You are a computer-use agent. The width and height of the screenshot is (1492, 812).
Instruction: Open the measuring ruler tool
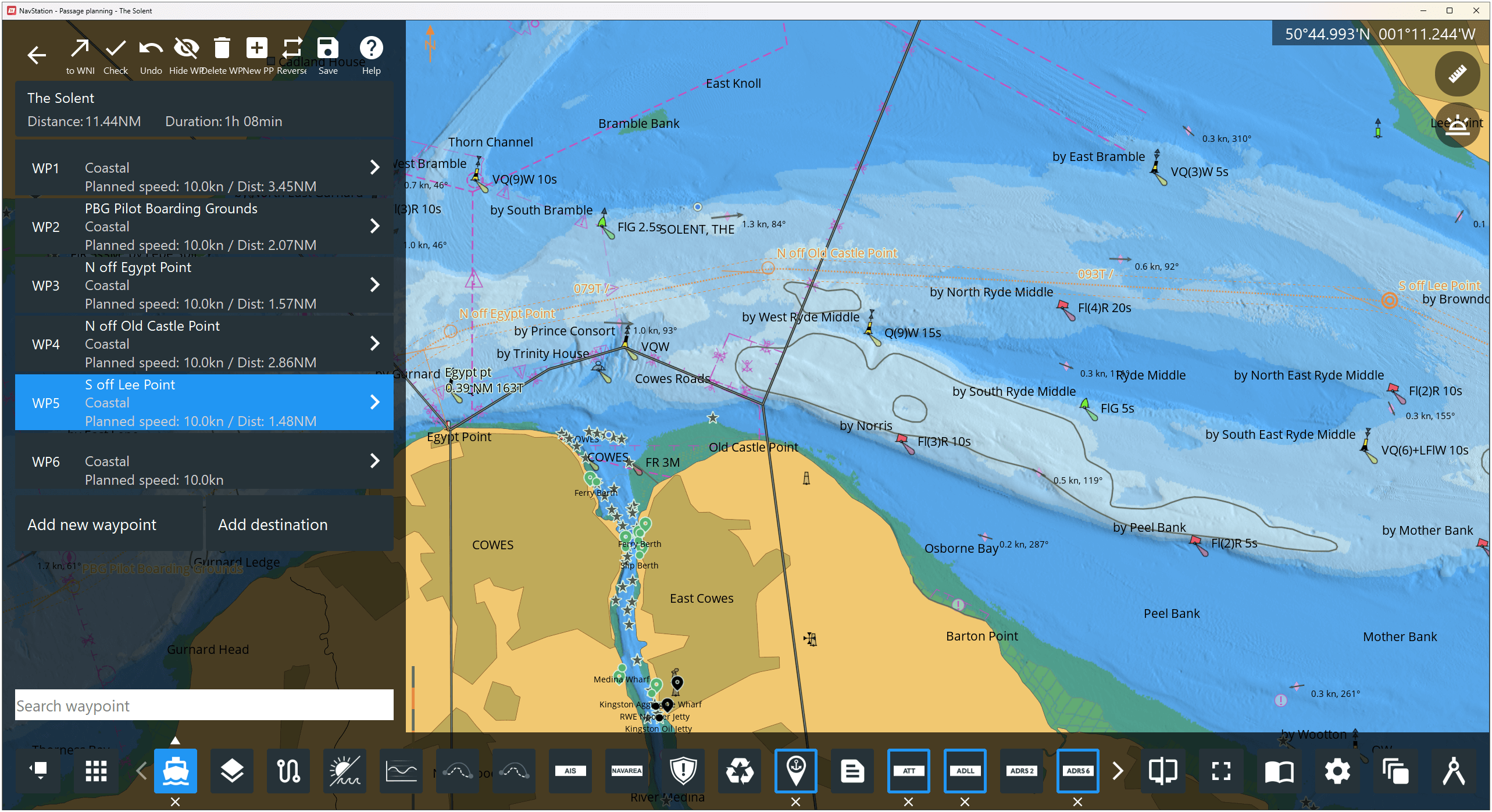(1457, 74)
